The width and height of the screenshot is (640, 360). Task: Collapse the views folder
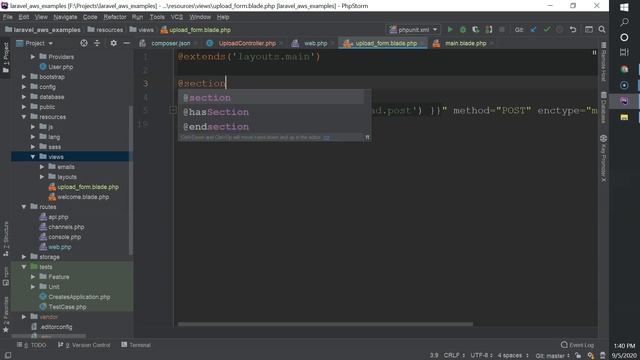coord(33,157)
